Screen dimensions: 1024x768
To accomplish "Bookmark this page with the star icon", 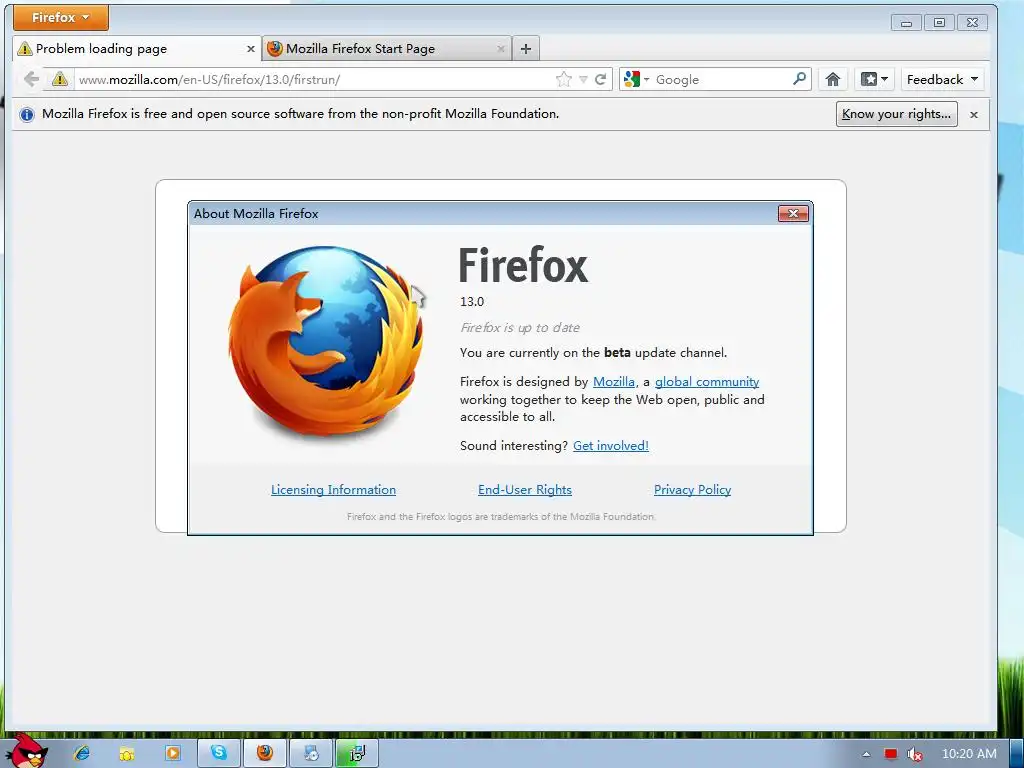I will [x=564, y=80].
